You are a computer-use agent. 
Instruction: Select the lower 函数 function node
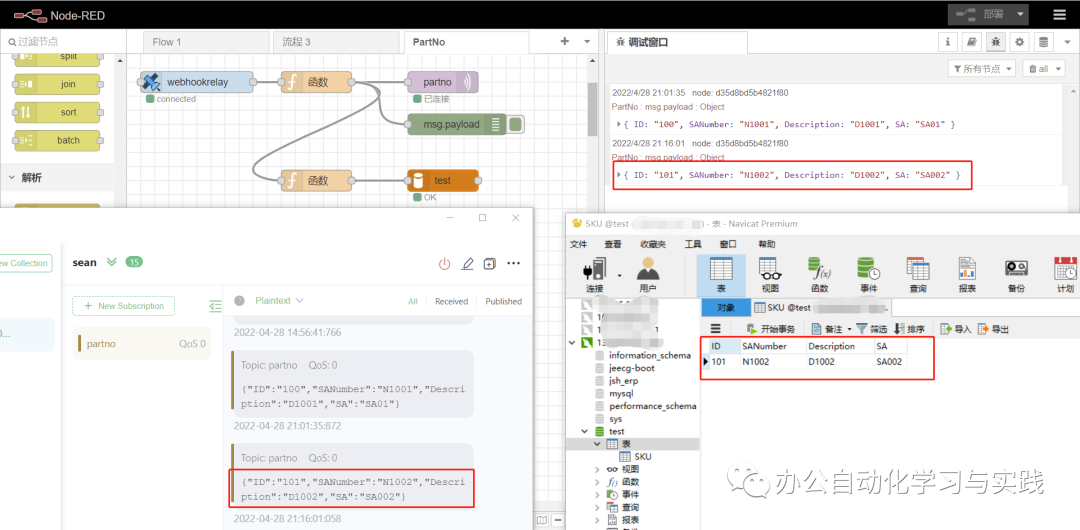pos(317,181)
